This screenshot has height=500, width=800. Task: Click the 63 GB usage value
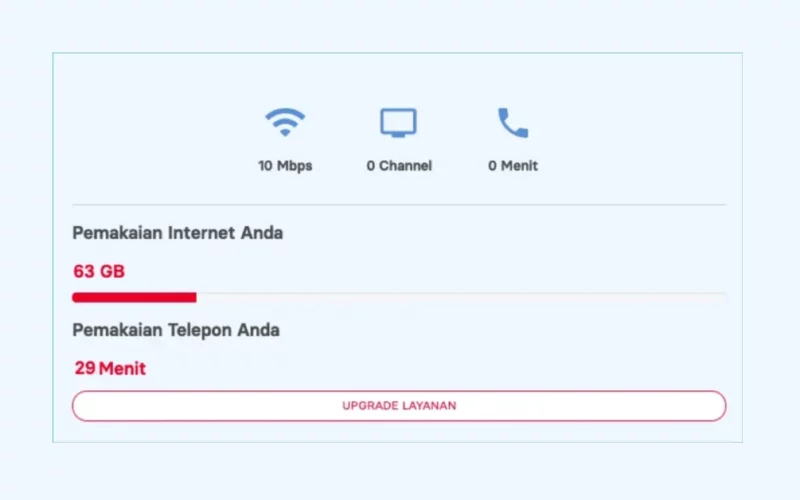(x=99, y=271)
